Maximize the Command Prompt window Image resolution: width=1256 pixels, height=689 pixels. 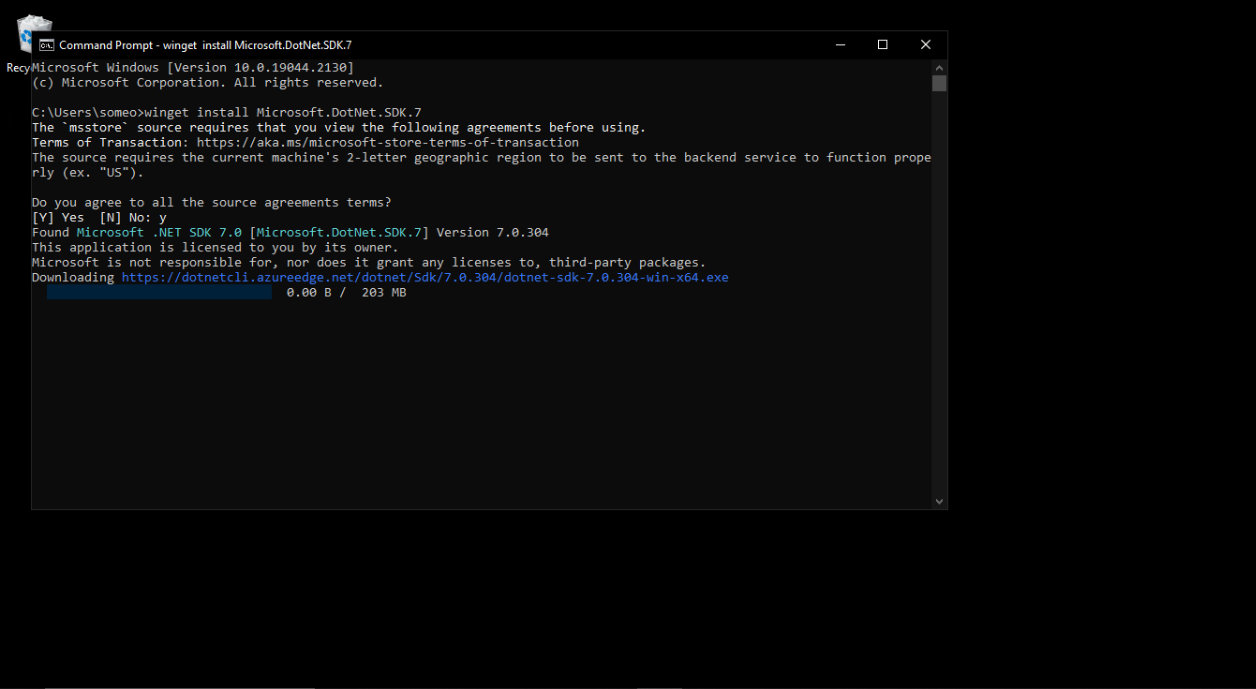(883, 45)
